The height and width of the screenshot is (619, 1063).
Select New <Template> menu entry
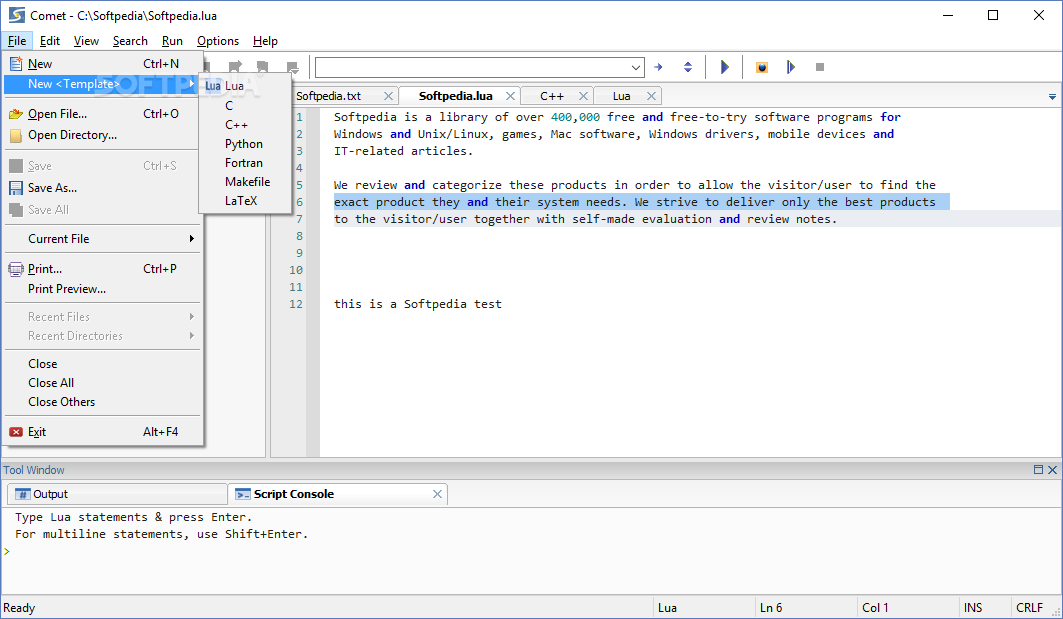click(x=102, y=84)
